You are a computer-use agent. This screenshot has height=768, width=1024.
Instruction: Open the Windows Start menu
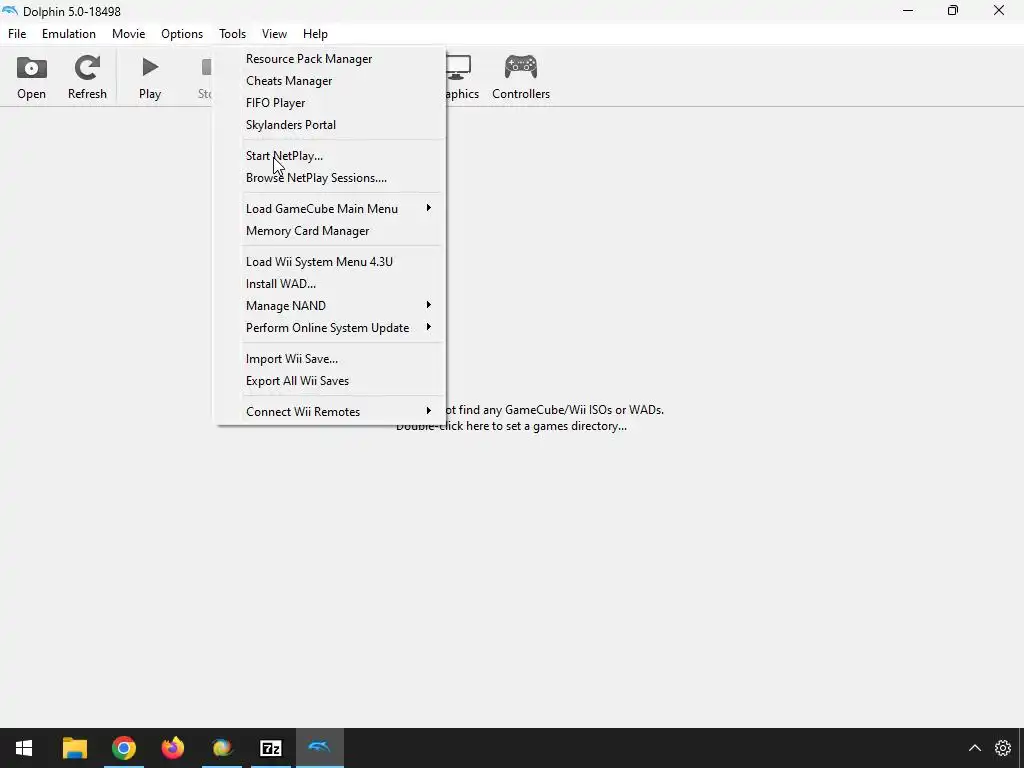[24, 748]
